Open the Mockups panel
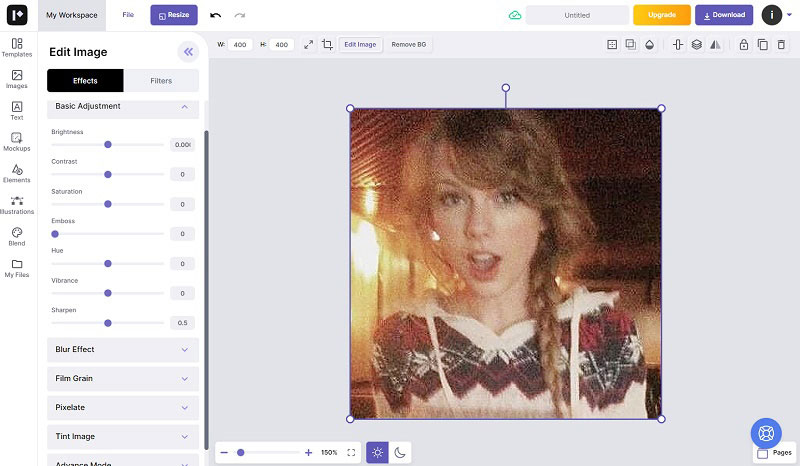 (17, 142)
